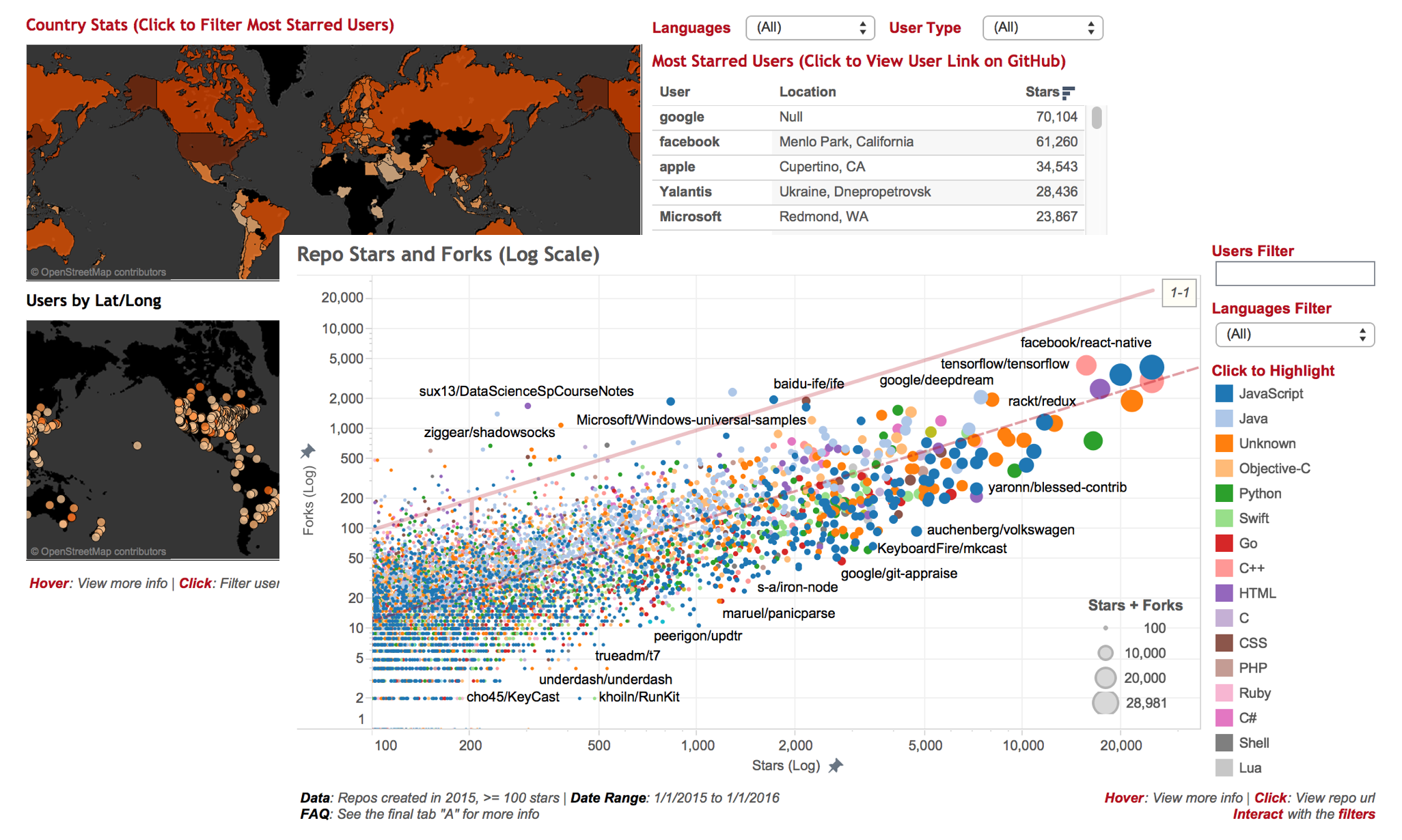
Task: Click the Stars column sort icon
Action: click(x=1069, y=92)
